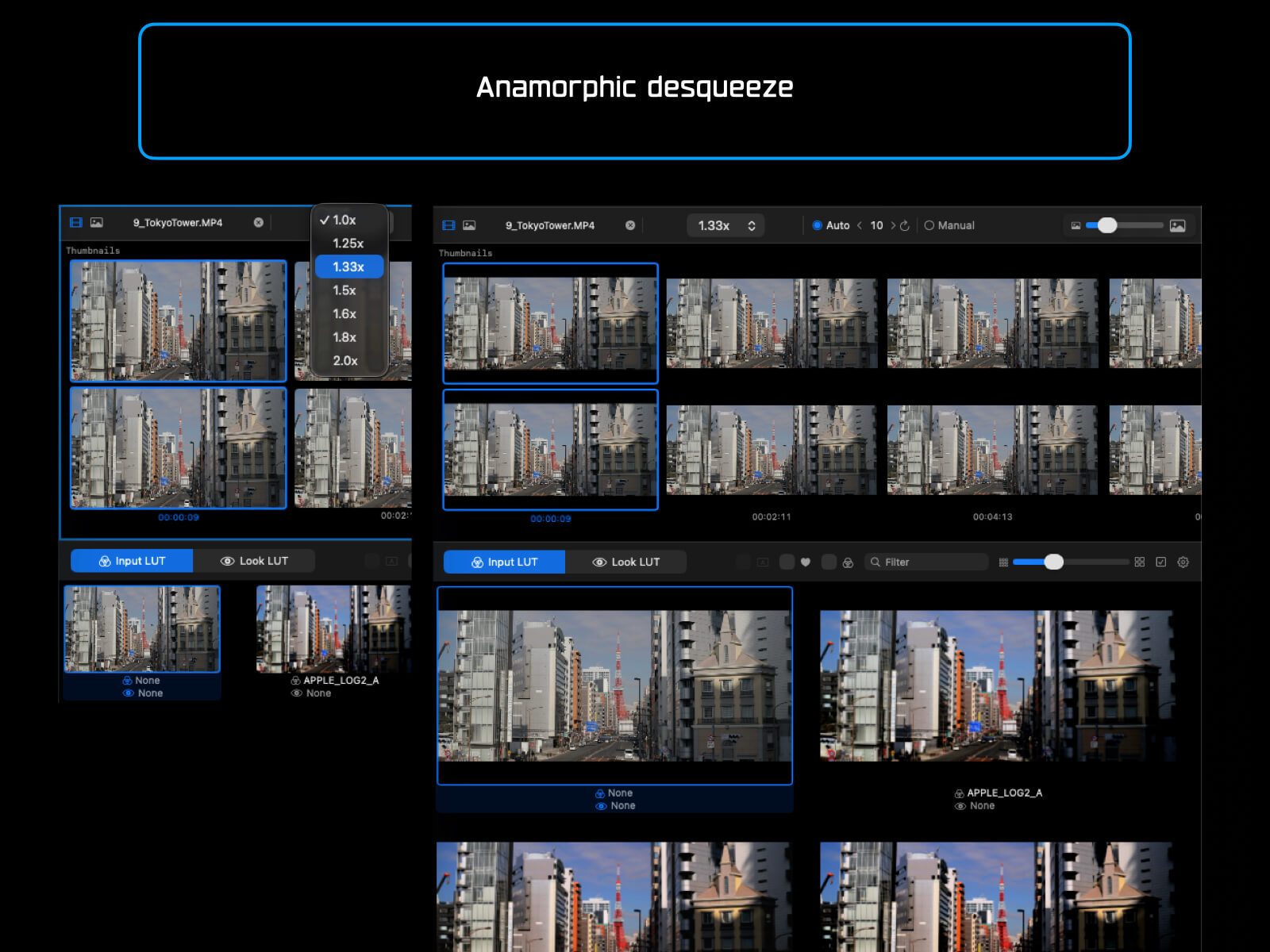Select the Manual radio button
1270x952 pixels.
click(929, 225)
